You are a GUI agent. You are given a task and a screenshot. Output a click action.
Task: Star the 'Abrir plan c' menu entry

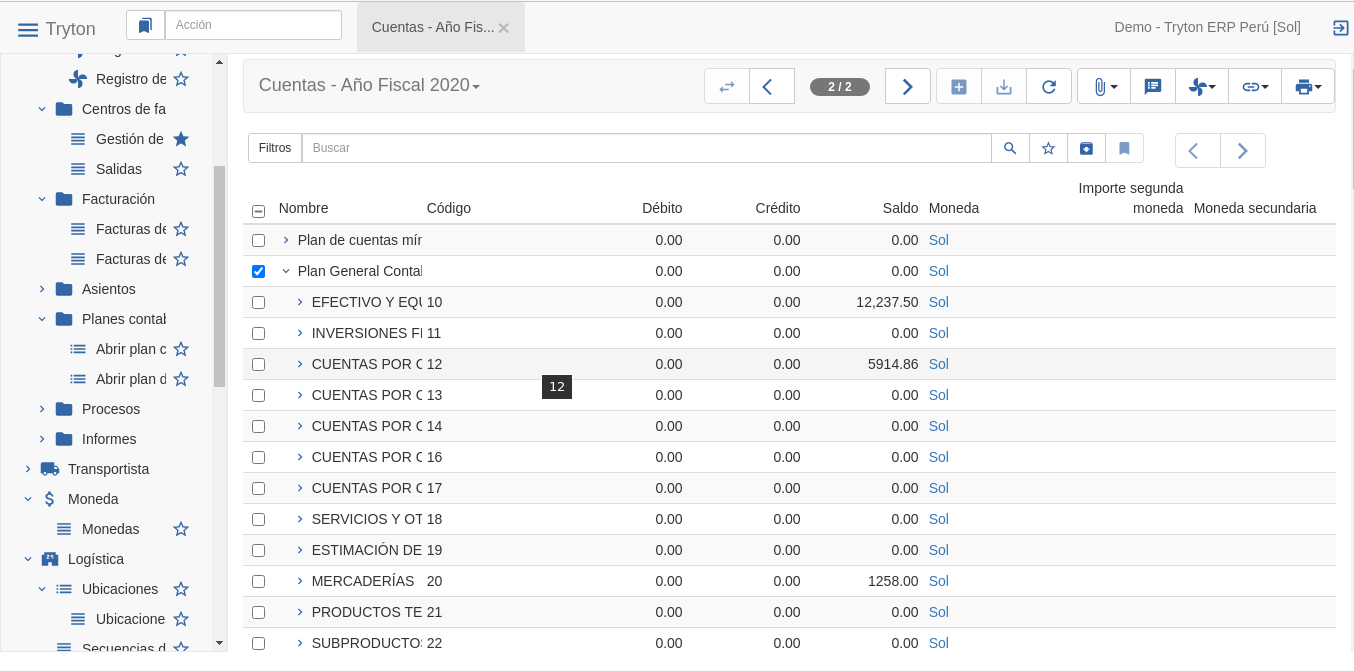pos(181,349)
